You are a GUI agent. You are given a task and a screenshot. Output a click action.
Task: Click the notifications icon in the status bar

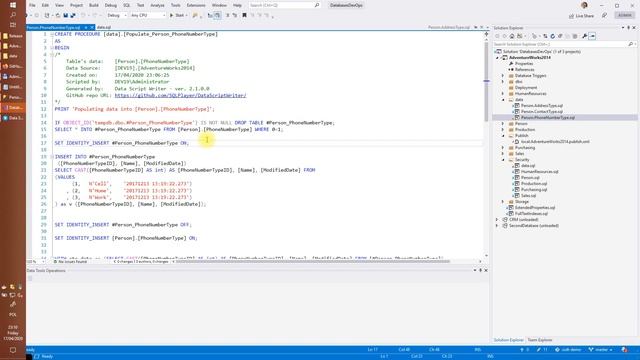[x=624, y=350]
